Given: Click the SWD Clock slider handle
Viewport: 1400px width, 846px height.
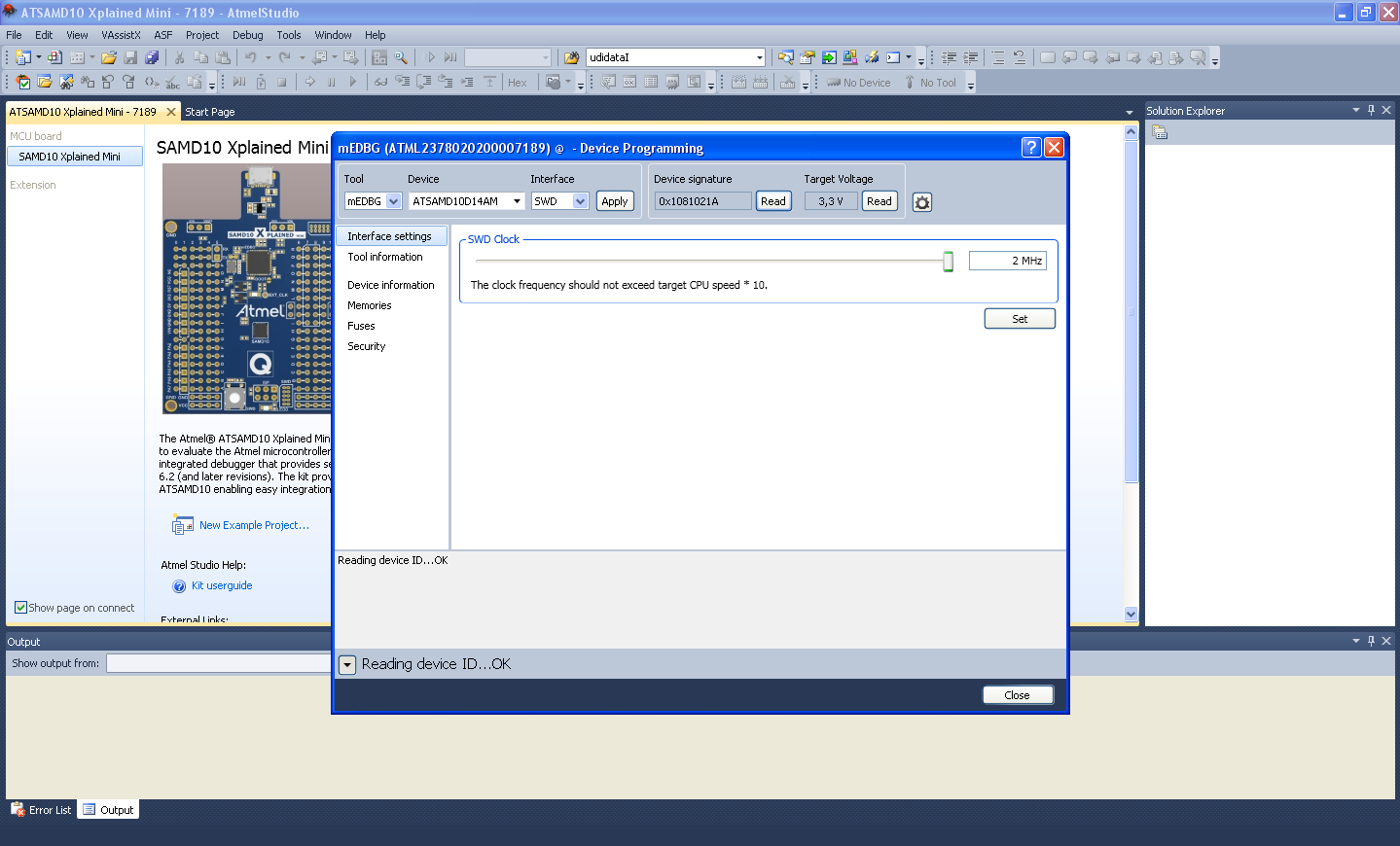Looking at the screenshot, I should (x=948, y=261).
